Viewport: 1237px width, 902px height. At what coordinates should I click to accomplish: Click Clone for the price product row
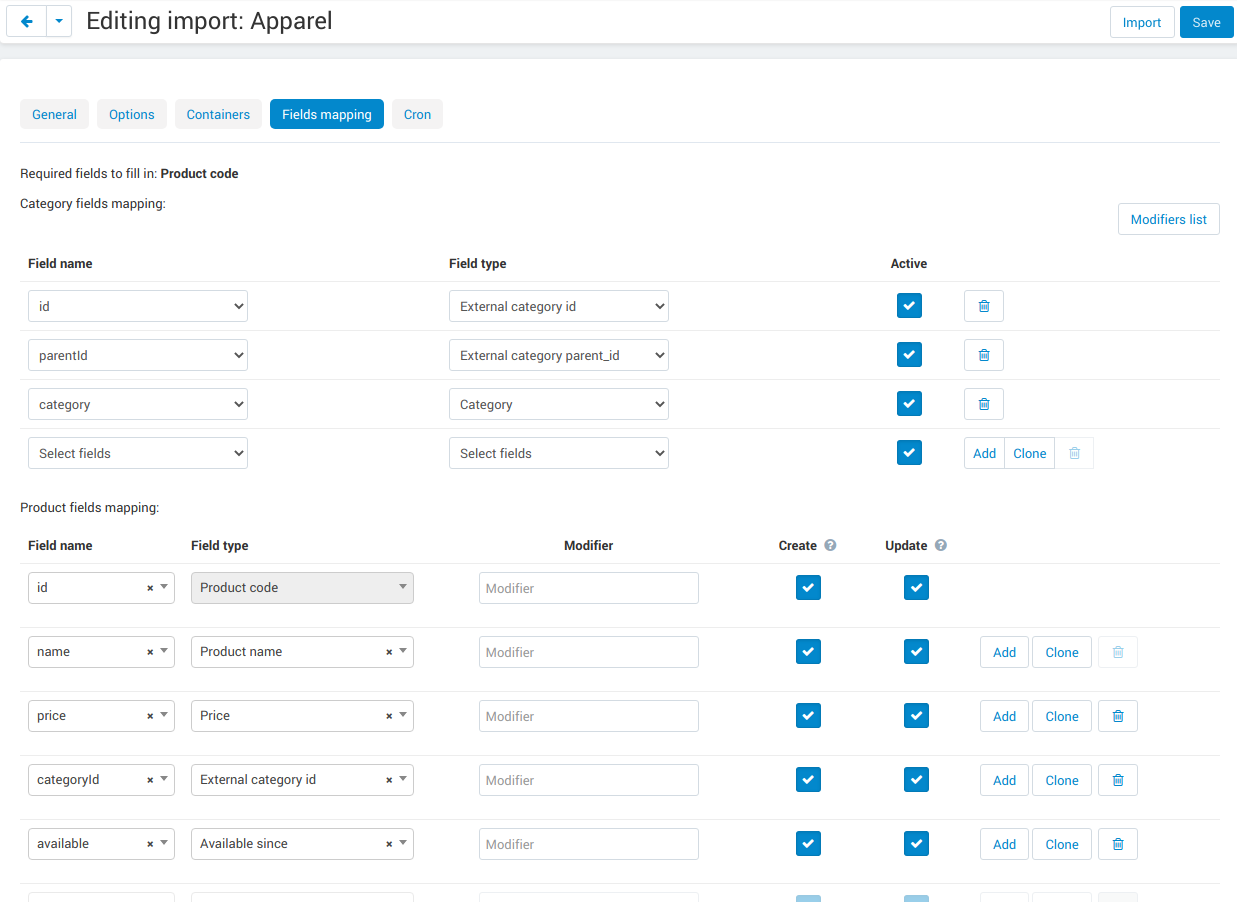click(x=1062, y=716)
